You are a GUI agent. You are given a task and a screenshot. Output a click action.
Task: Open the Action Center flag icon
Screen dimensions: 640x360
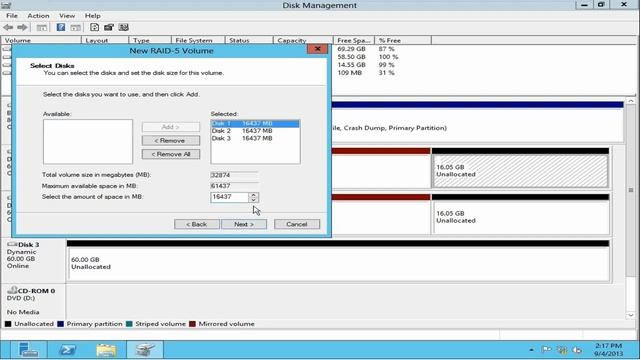[546, 350]
